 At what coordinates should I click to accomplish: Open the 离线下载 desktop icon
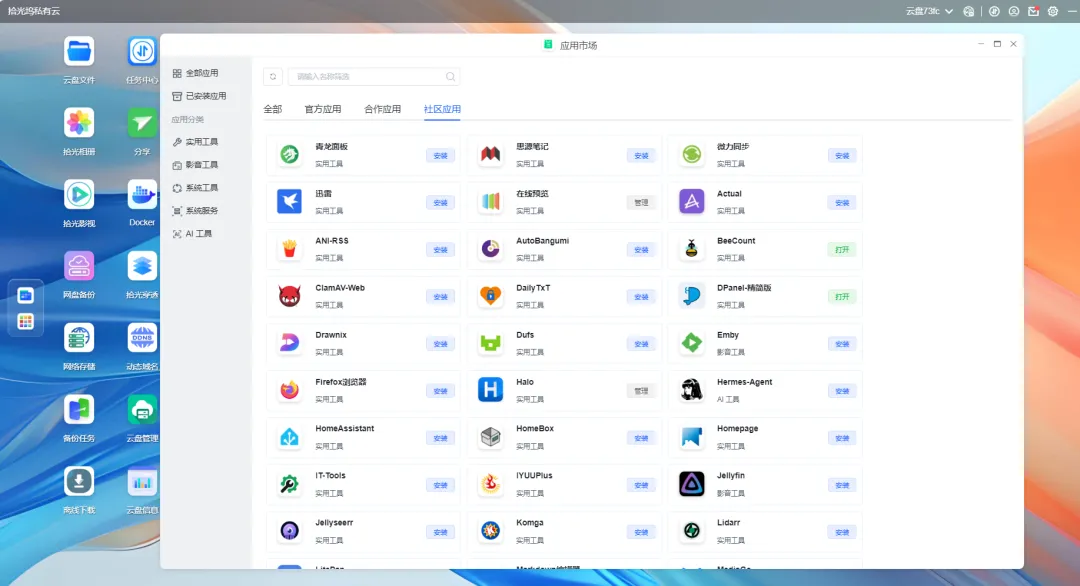coord(79,481)
